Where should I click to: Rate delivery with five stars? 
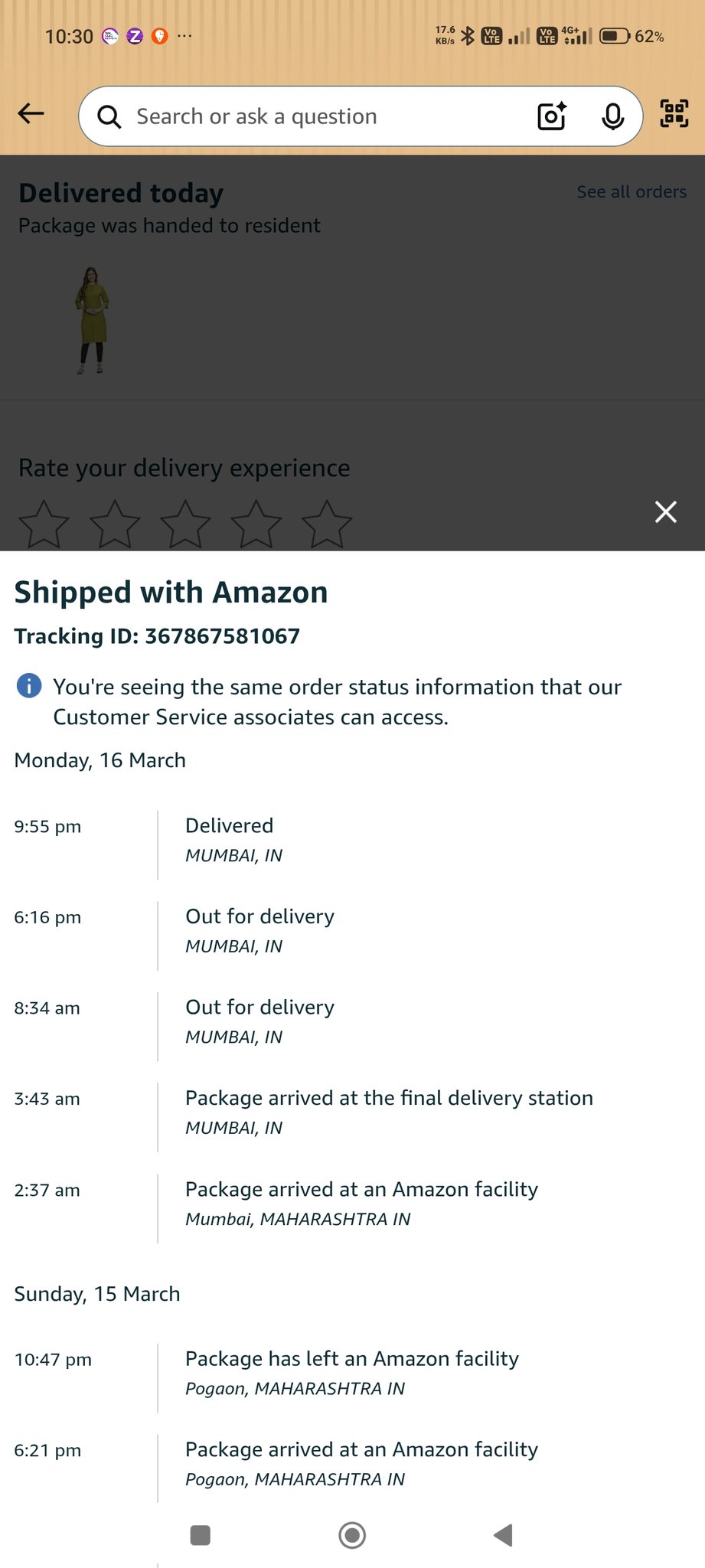(x=327, y=524)
